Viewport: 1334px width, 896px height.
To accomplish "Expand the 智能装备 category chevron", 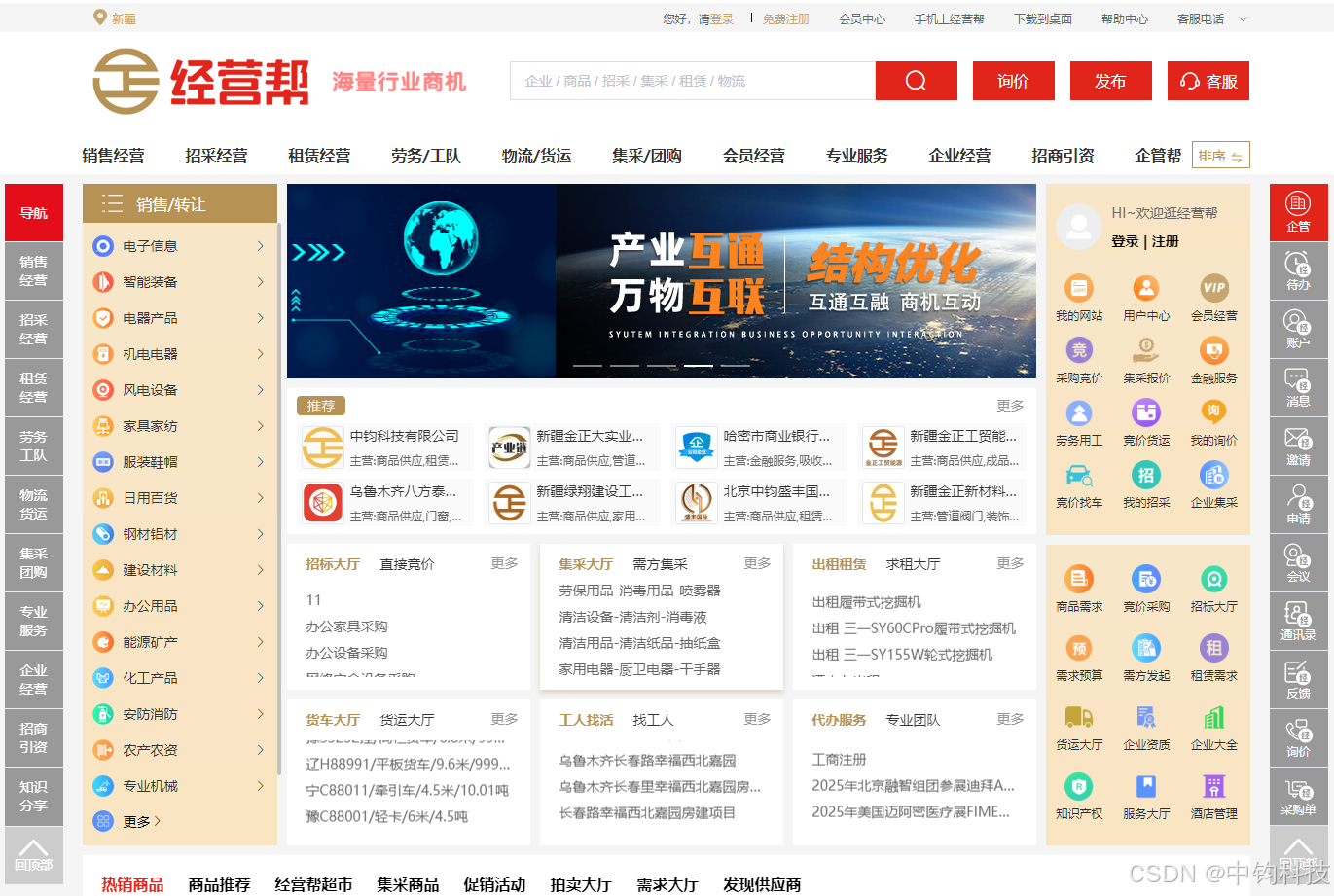I will [260, 282].
